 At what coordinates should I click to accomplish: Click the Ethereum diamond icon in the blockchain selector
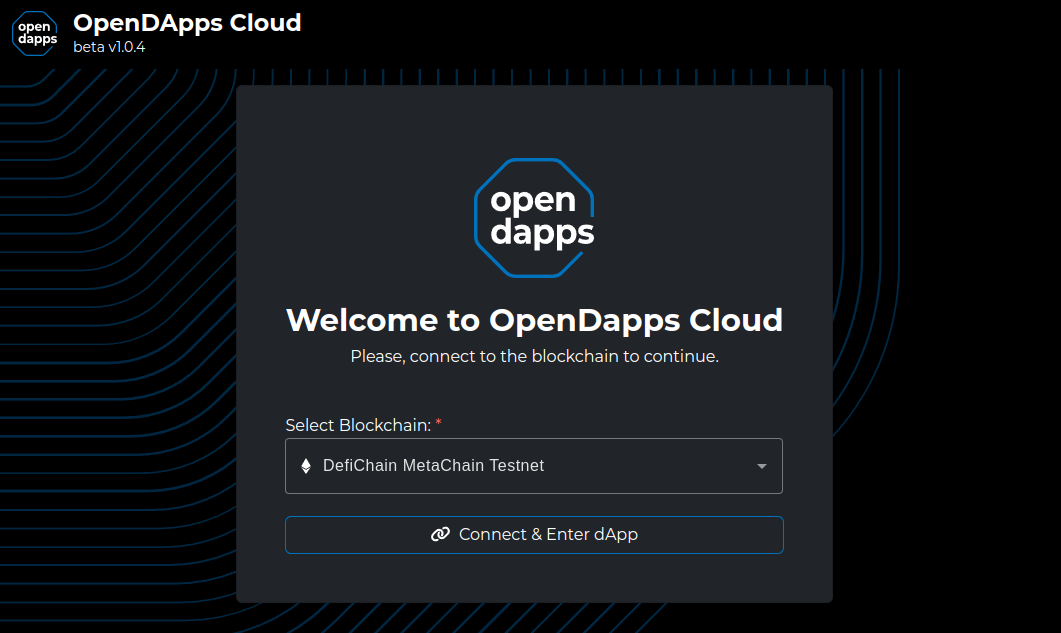(x=306, y=466)
